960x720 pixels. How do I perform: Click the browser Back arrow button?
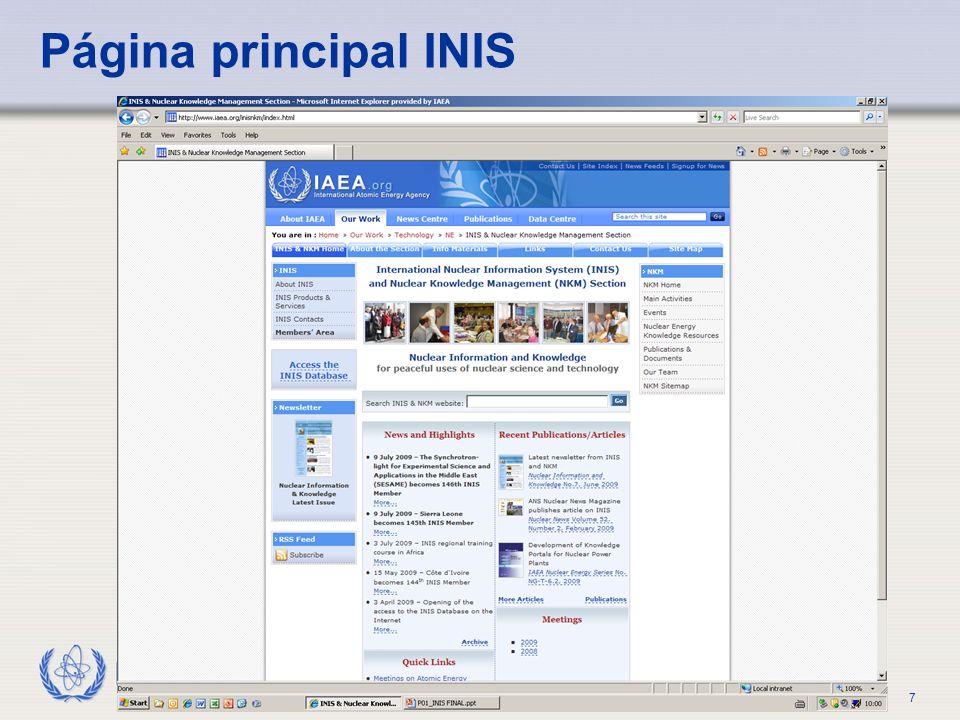tap(126, 118)
